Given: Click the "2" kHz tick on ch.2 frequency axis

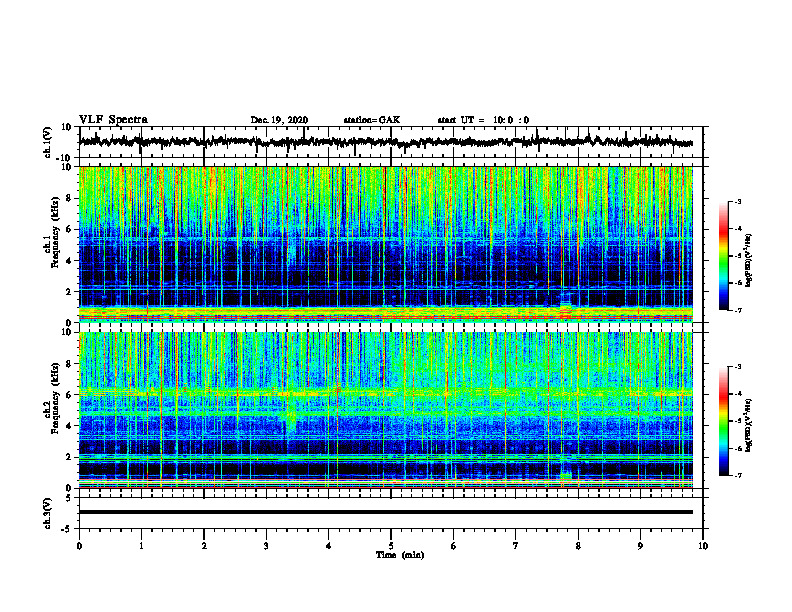Looking at the screenshot, I should click(69, 457).
